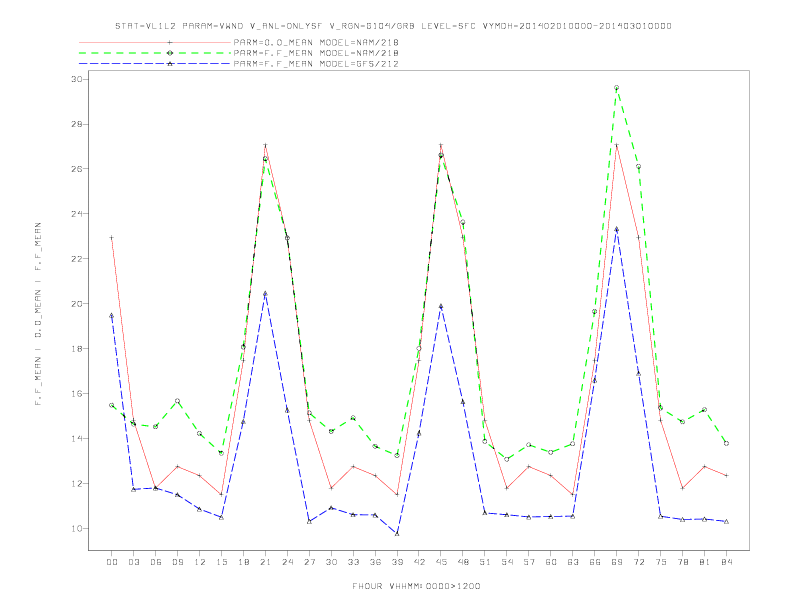Click the blue series peak triangle at hour 69
Screen dimensions: 792x612
(617, 229)
